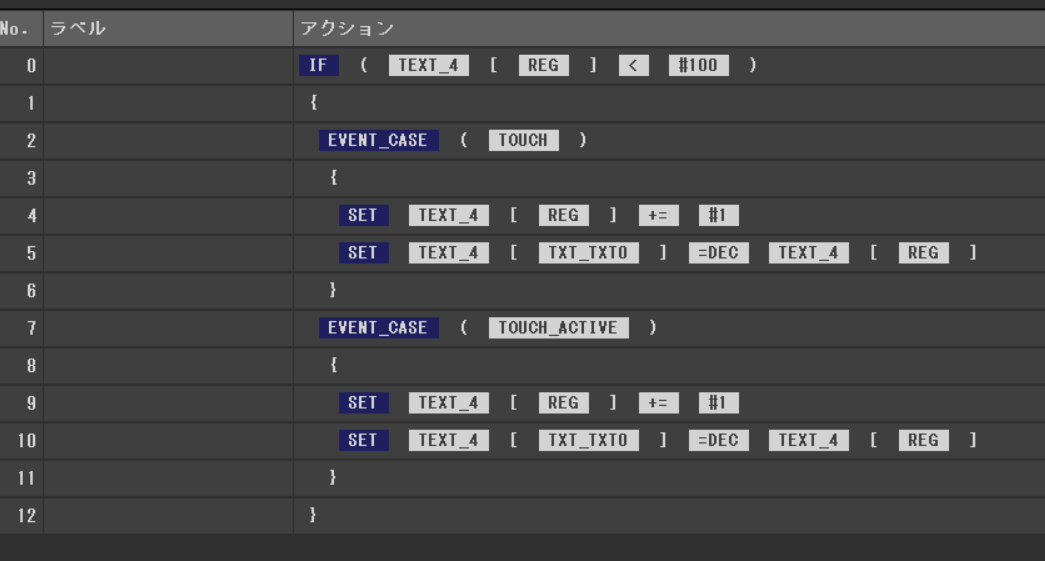Click the IF keyword in row 0
The width and height of the screenshot is (1045, 561).
click(x=318, y=66)
